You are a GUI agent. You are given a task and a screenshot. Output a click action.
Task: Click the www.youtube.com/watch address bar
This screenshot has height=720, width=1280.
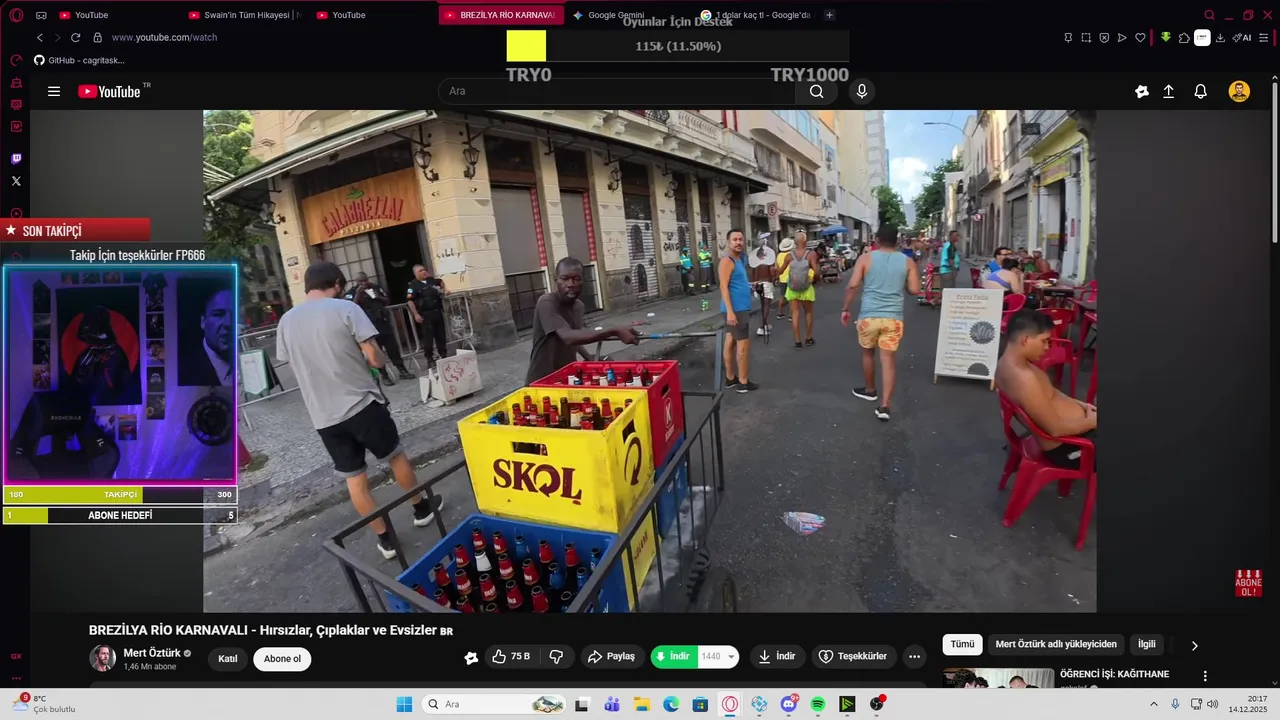pos(164,37)
